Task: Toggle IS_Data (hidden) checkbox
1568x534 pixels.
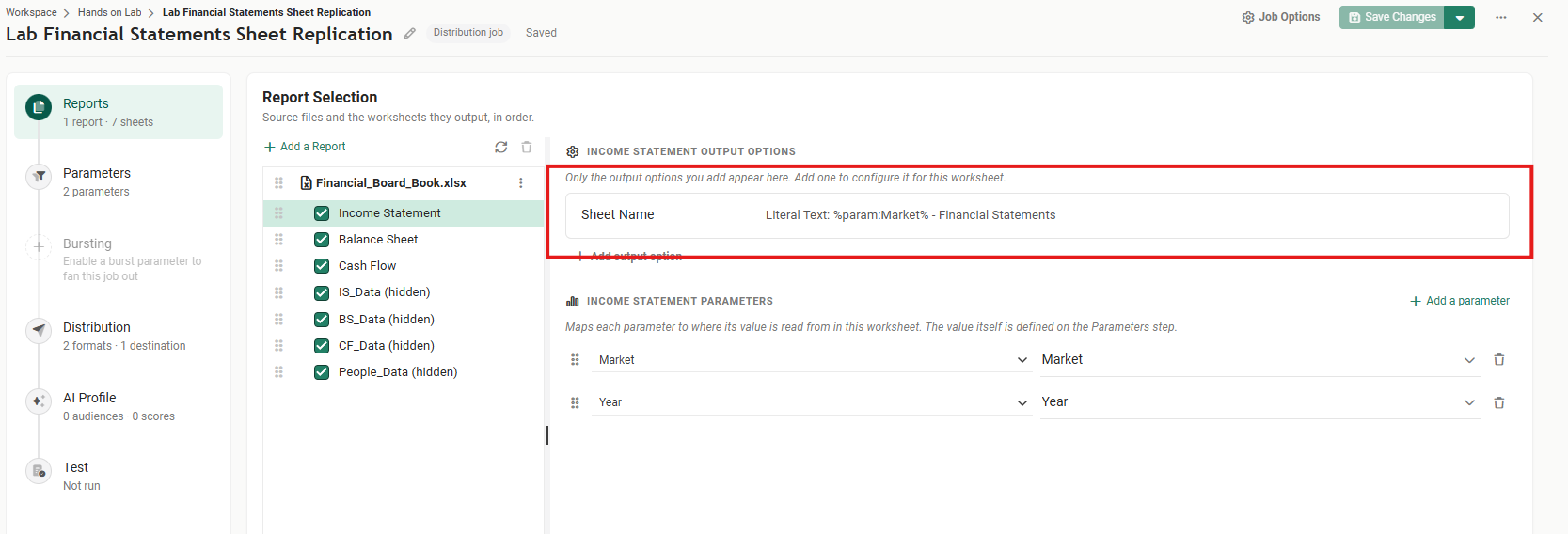Action: (322, 292)
